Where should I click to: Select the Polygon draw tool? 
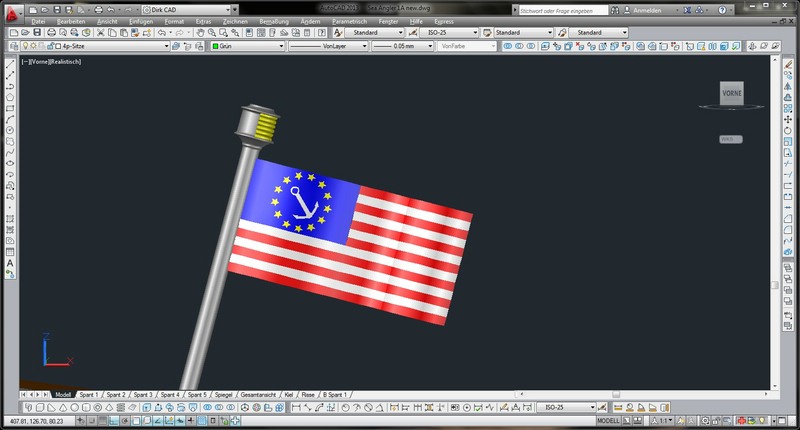(x=10, y=97)
